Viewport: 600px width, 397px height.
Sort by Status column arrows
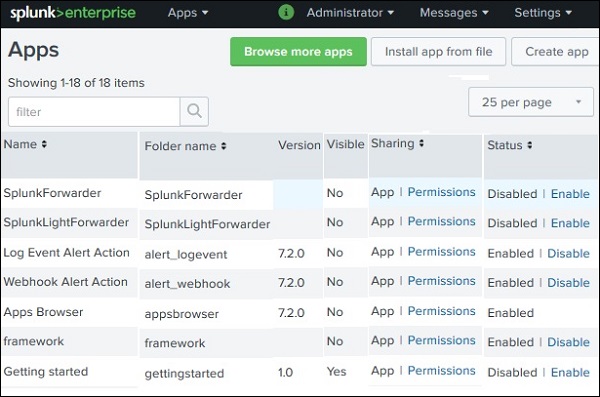tap(530, 145)
